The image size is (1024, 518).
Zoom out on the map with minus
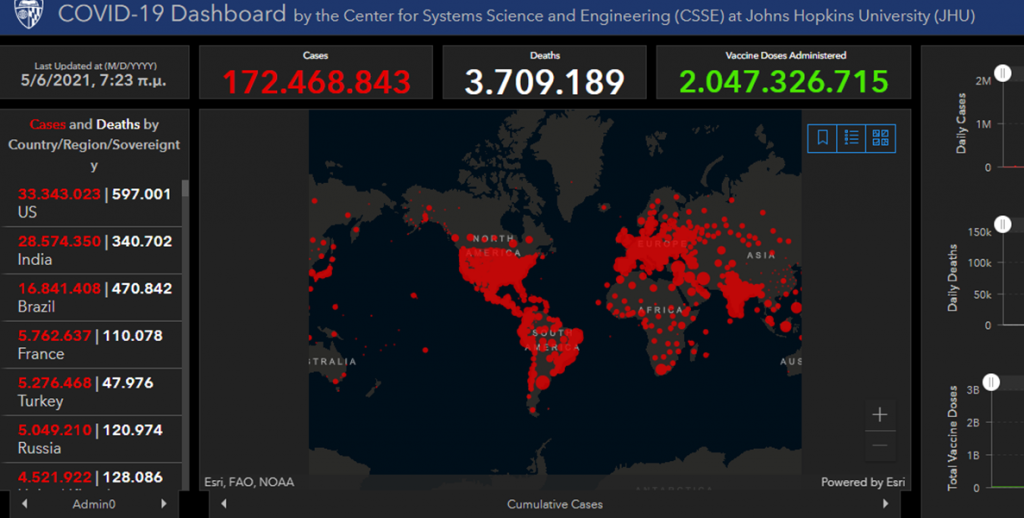tap(880, 444)
